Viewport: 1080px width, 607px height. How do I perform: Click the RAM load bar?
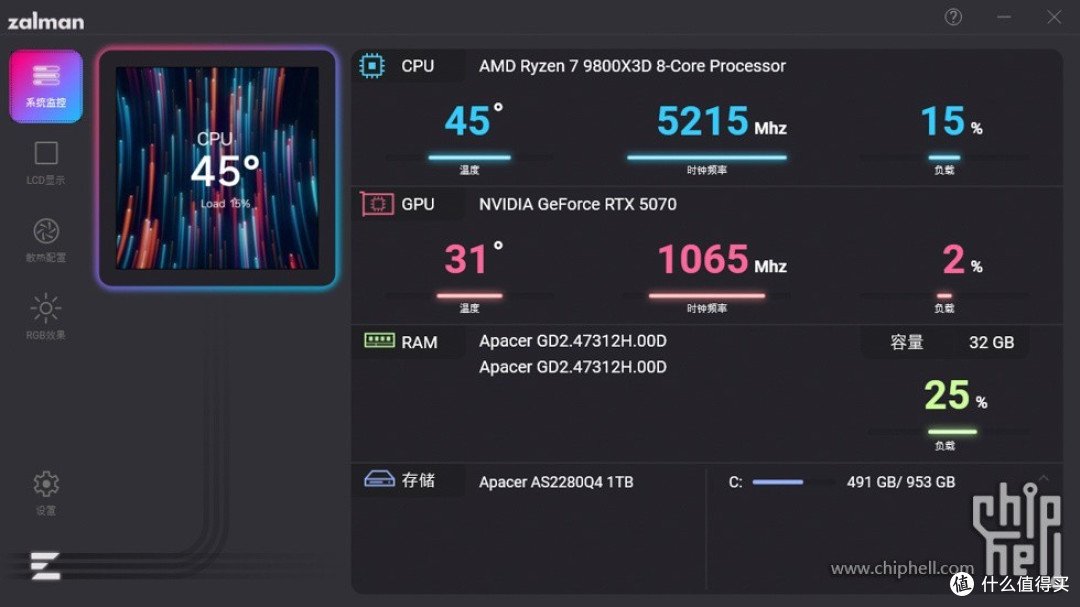coord(953,432)
